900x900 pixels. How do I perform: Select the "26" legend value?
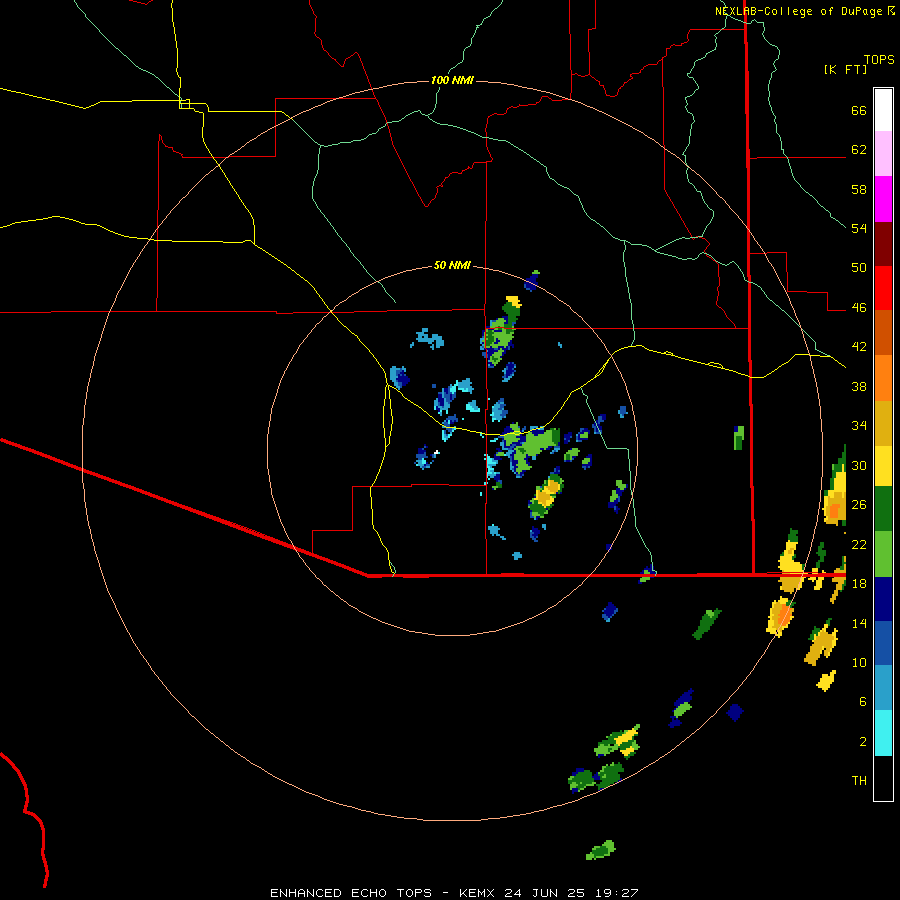[x=859, y=505]
